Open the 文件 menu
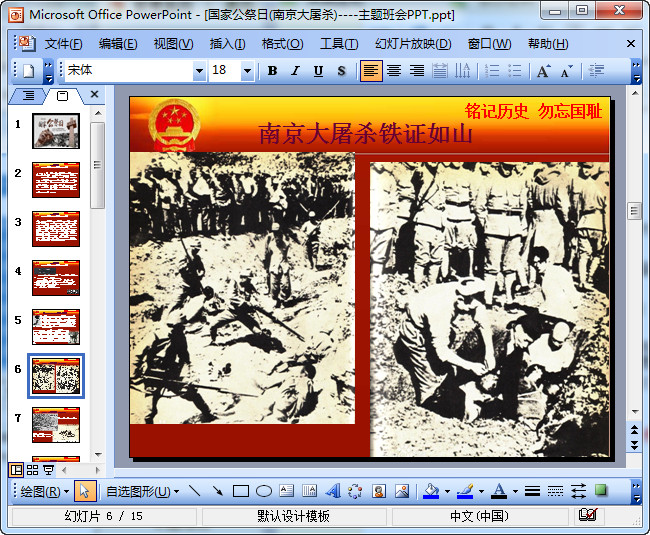 63,44
